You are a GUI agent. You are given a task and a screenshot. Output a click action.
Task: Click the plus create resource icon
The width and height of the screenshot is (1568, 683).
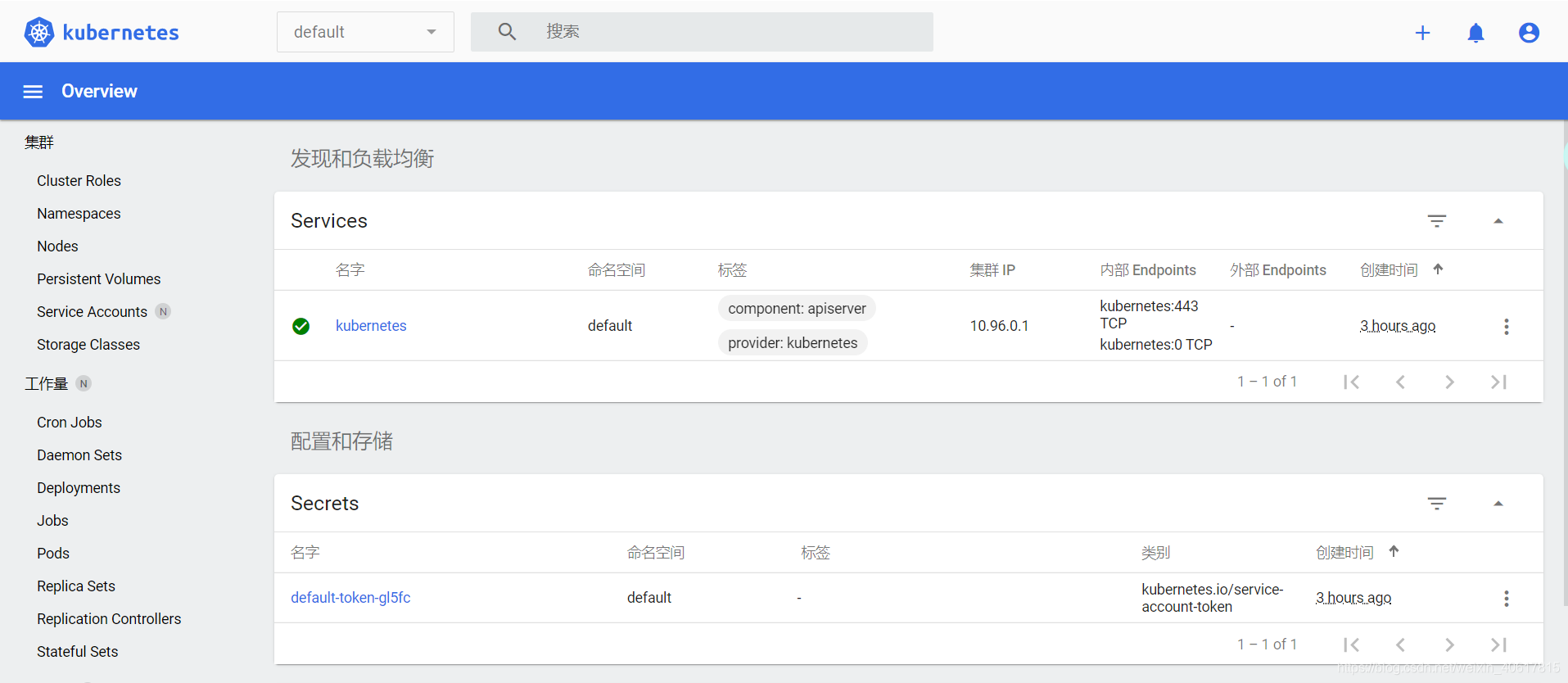1422,33
